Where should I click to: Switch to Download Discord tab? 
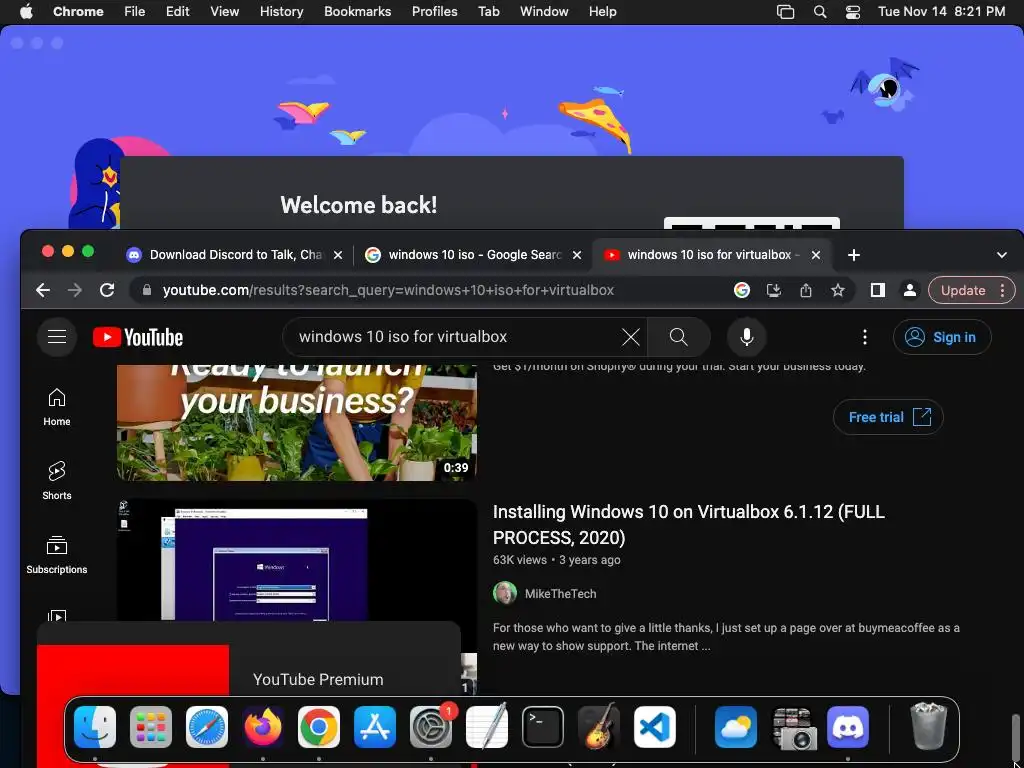click(225, 255)
